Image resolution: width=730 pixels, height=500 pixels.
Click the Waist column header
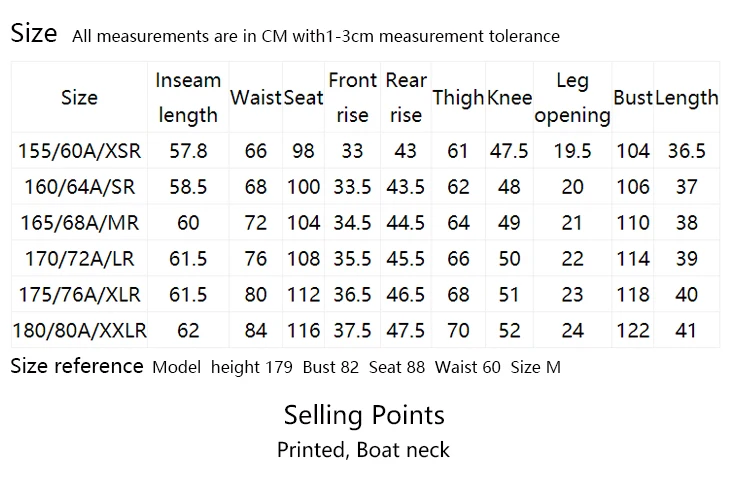(x=256, y=97)
